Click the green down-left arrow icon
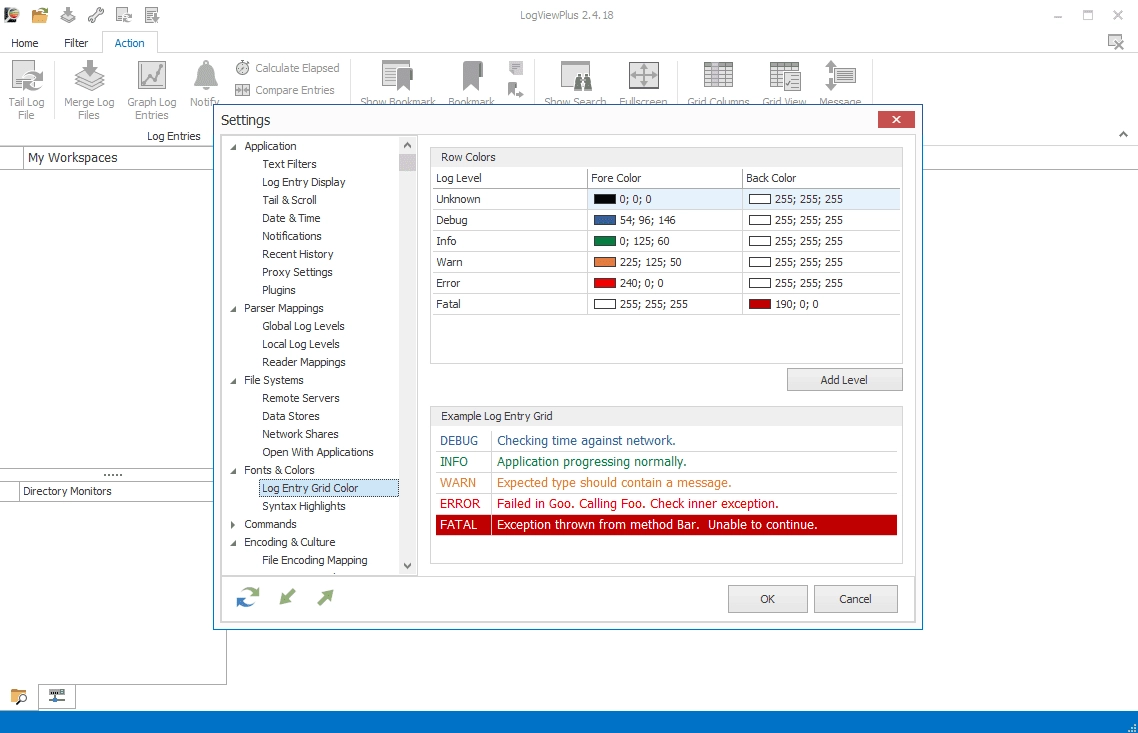This screenshot has width=1138, height=733. [x=287, y=597]
